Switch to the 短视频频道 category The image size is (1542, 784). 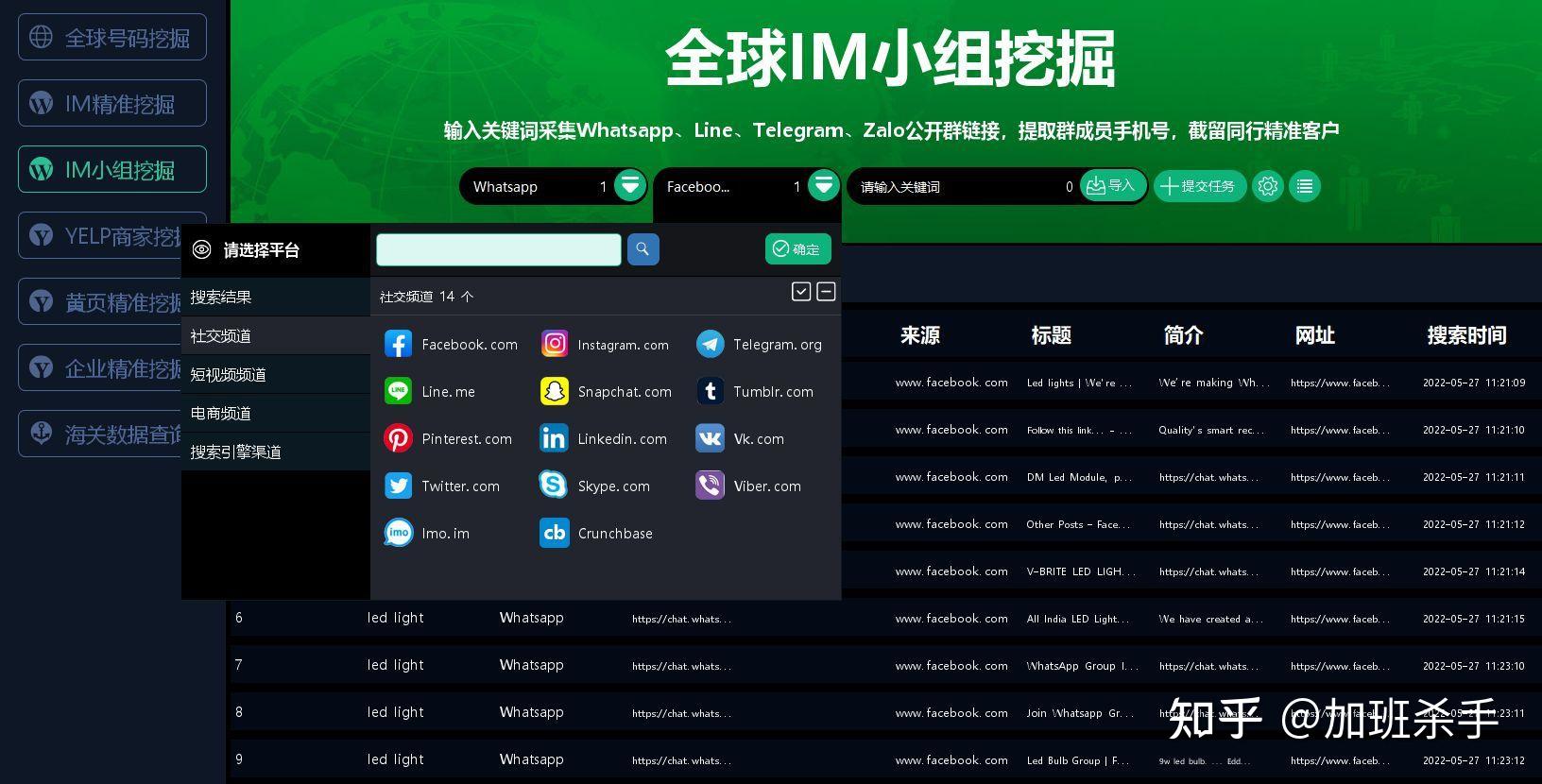(276, 375)
